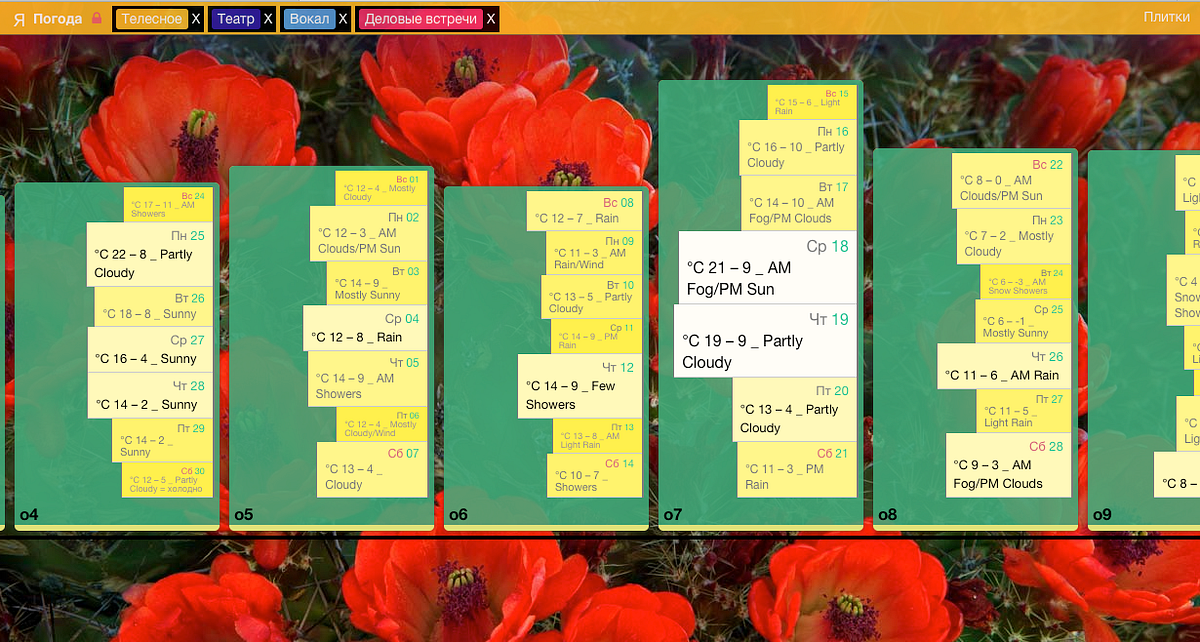Click the o8 week label
This screenshot has width=1200, height=642.
pos(888,515)
